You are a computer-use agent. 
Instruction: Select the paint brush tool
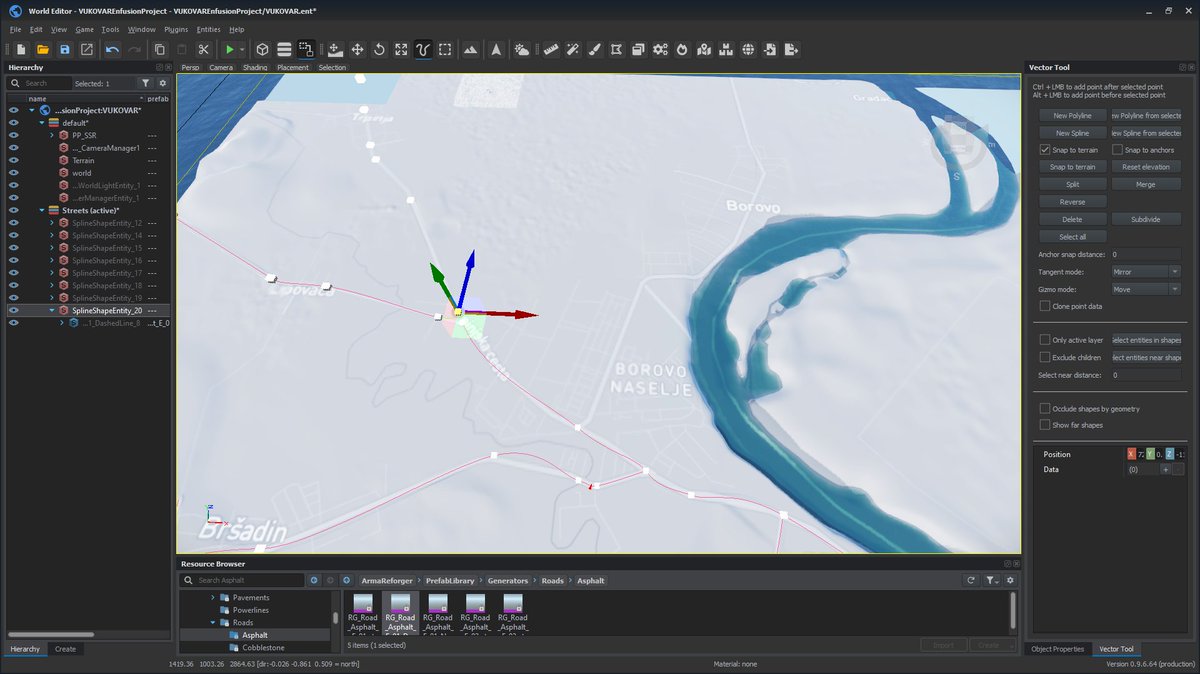pyautogui.click(x=594, y=49)
